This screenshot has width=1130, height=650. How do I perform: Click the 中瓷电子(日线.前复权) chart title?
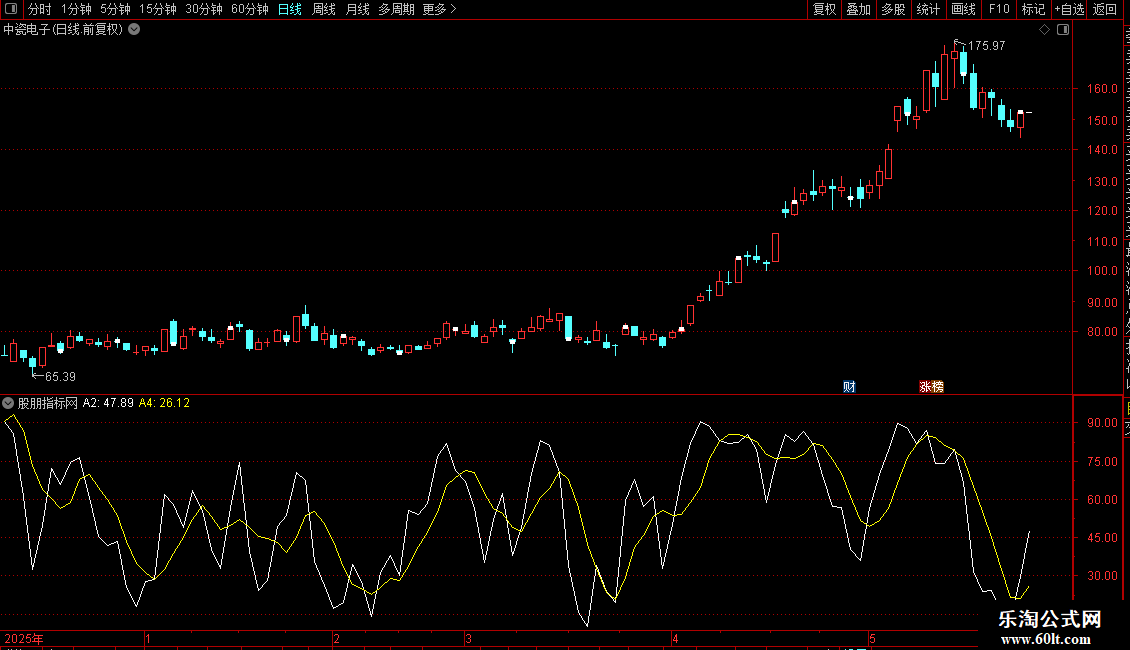pos(63,30)
